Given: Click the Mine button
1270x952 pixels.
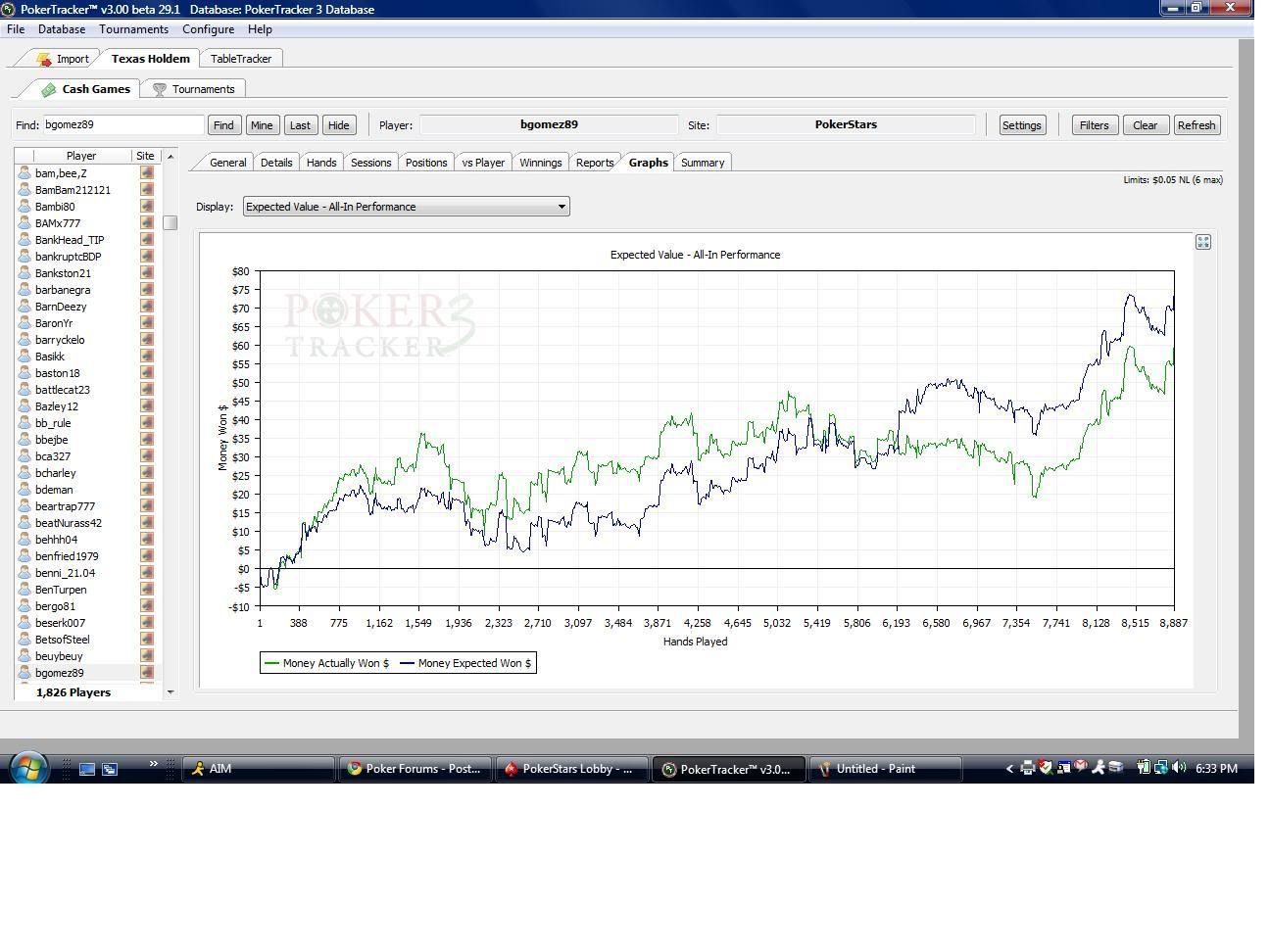Looking at the screenshot, I should pos(262,125).
